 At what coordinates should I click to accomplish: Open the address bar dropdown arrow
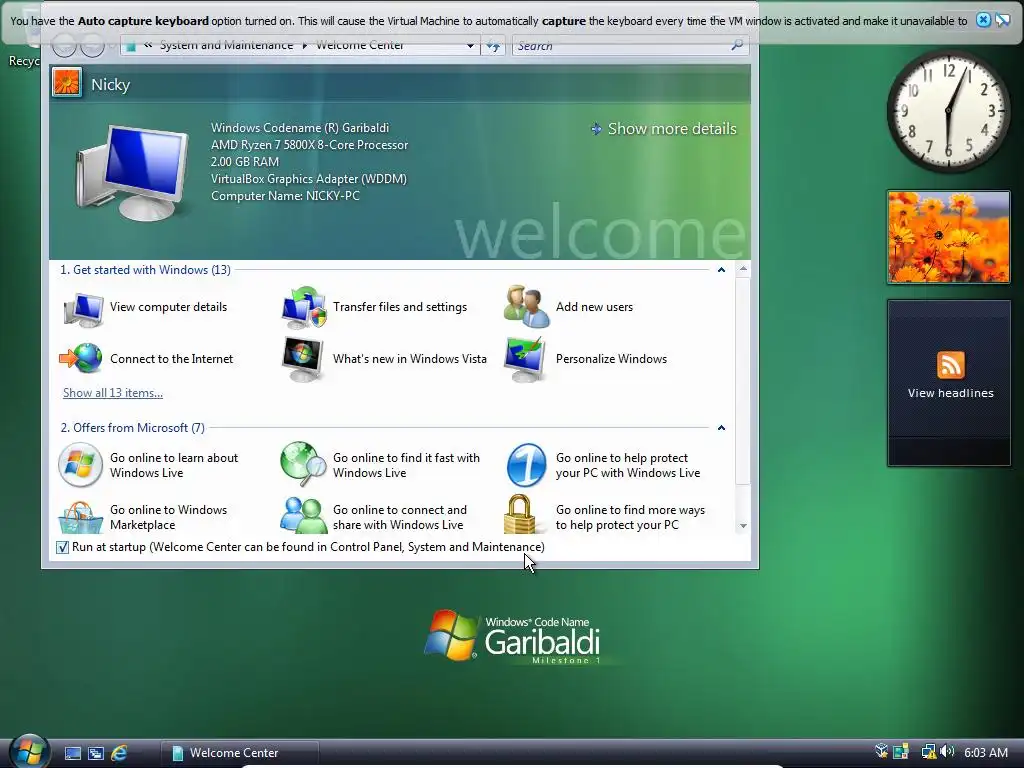[x=470, y=46]
